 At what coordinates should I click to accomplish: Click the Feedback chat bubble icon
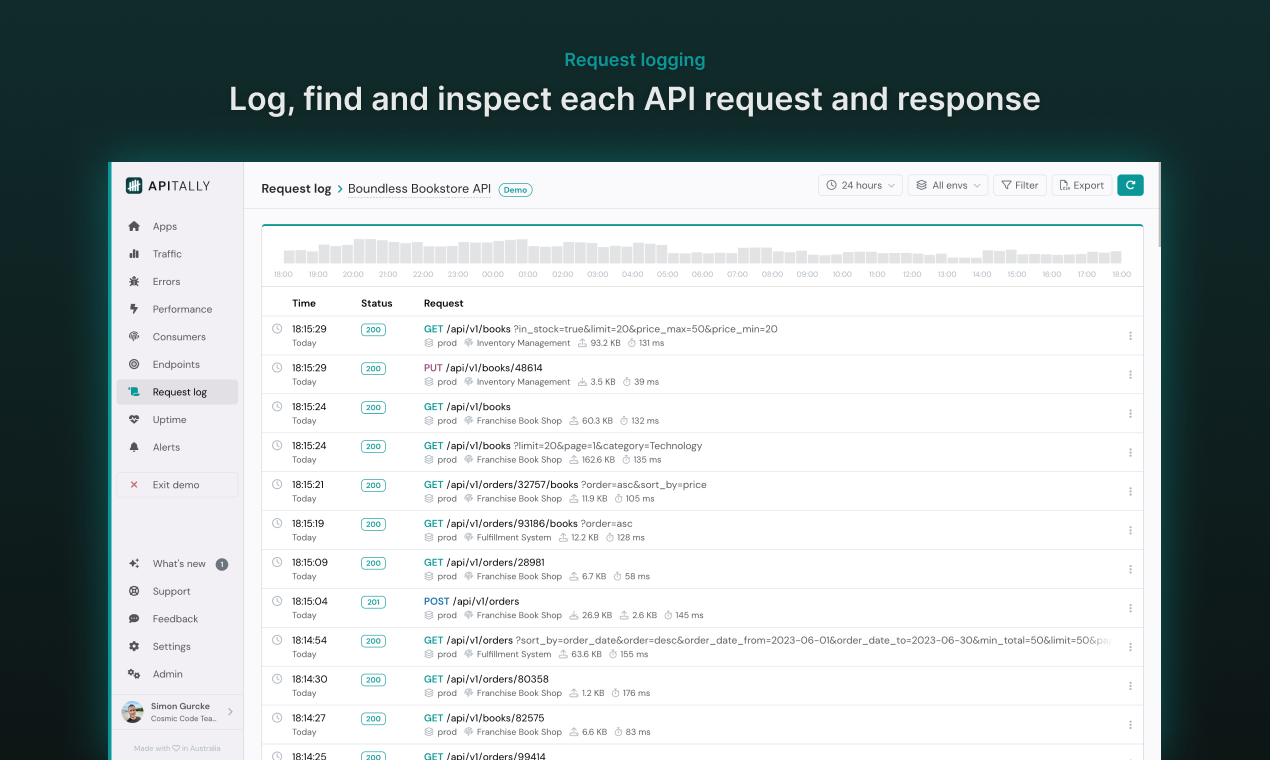pyautogui.click(x=134, y=619)
